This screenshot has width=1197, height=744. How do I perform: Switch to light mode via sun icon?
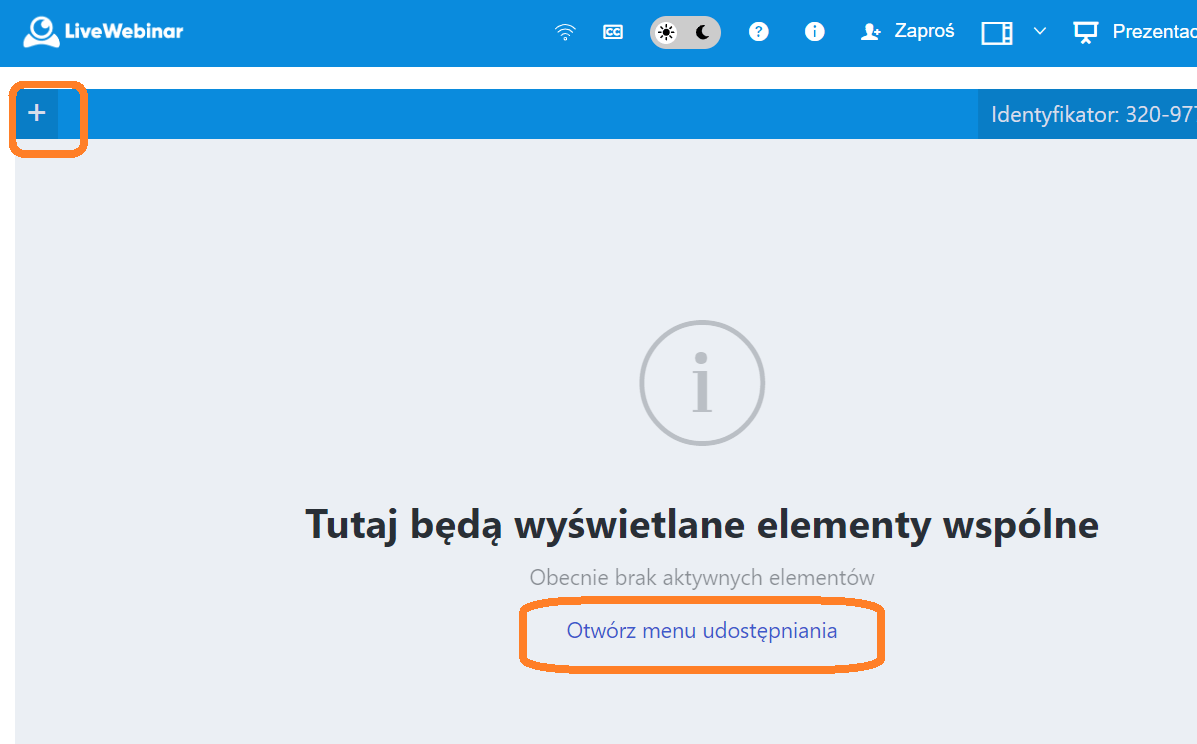coord(666,32)
